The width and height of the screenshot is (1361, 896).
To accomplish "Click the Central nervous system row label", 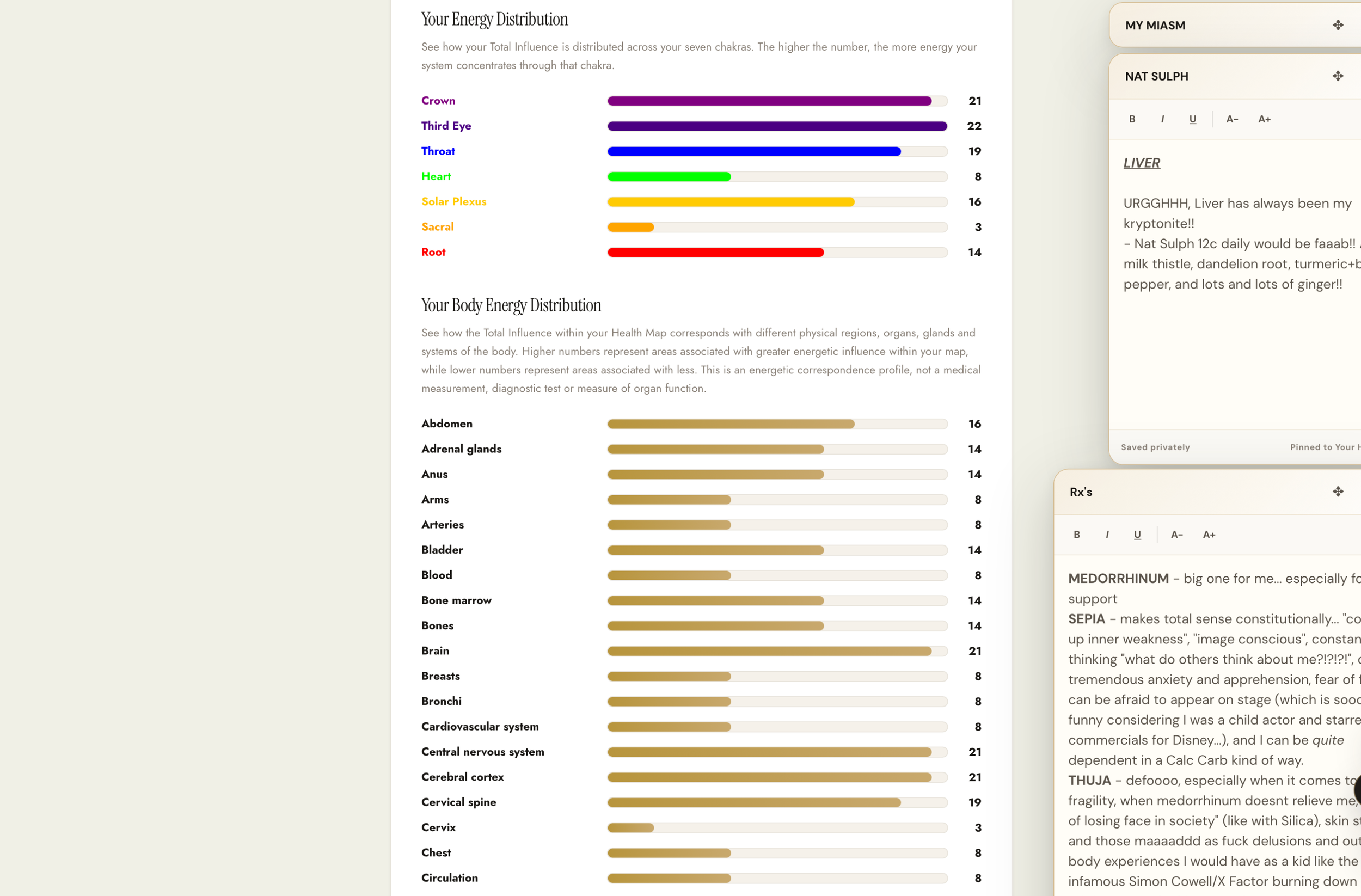I will click(x=483, y=751).
